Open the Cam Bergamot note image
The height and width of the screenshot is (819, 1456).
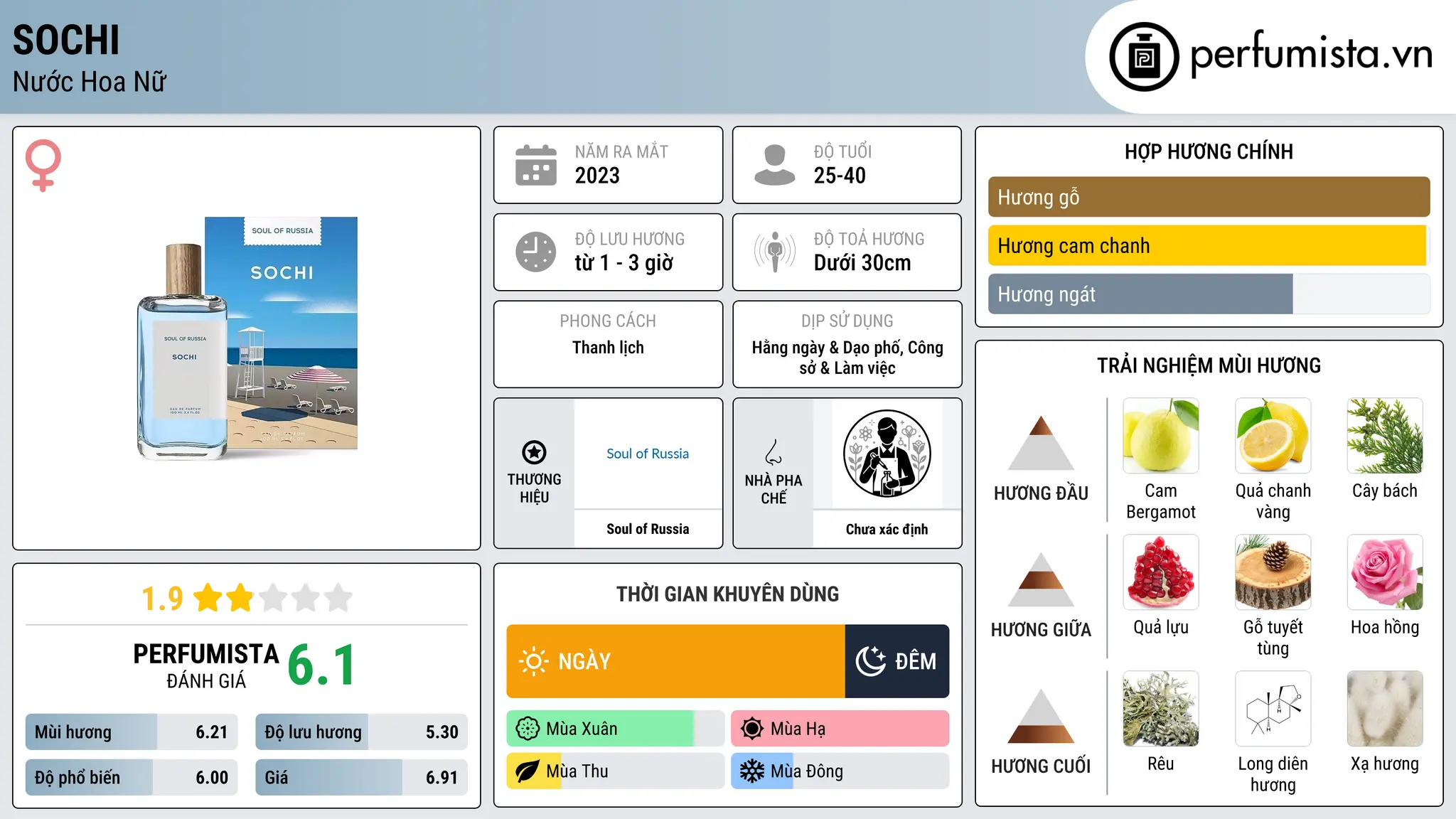[x=1161, y=436]
